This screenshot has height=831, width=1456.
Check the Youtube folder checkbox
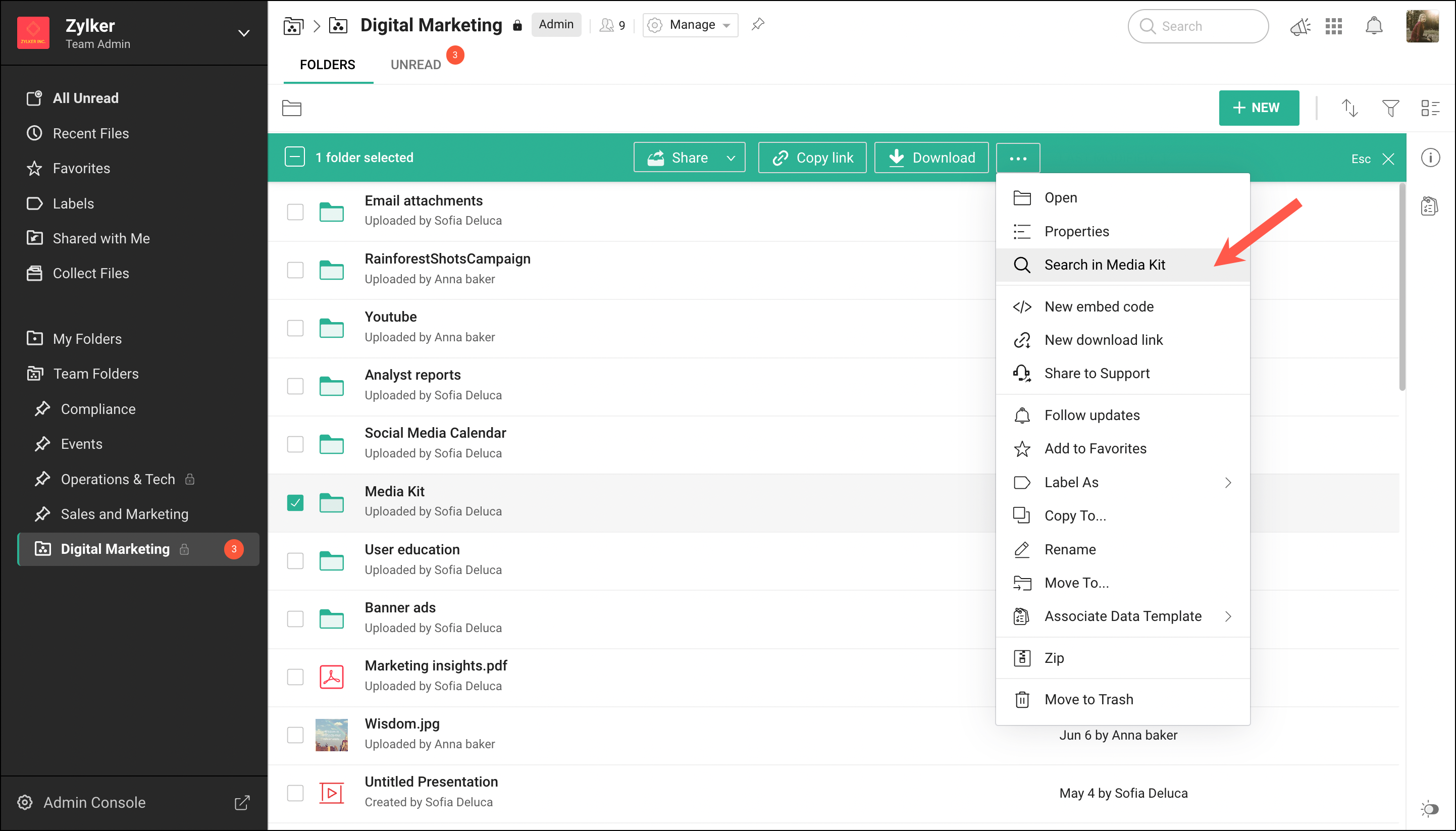[x=295, y=328]
